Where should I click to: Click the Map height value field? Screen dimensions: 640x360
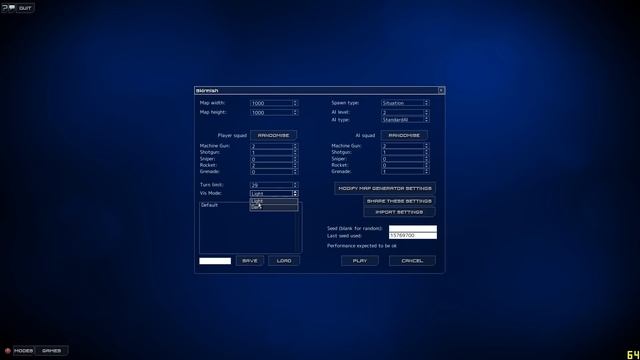click(x=271, y=112)
